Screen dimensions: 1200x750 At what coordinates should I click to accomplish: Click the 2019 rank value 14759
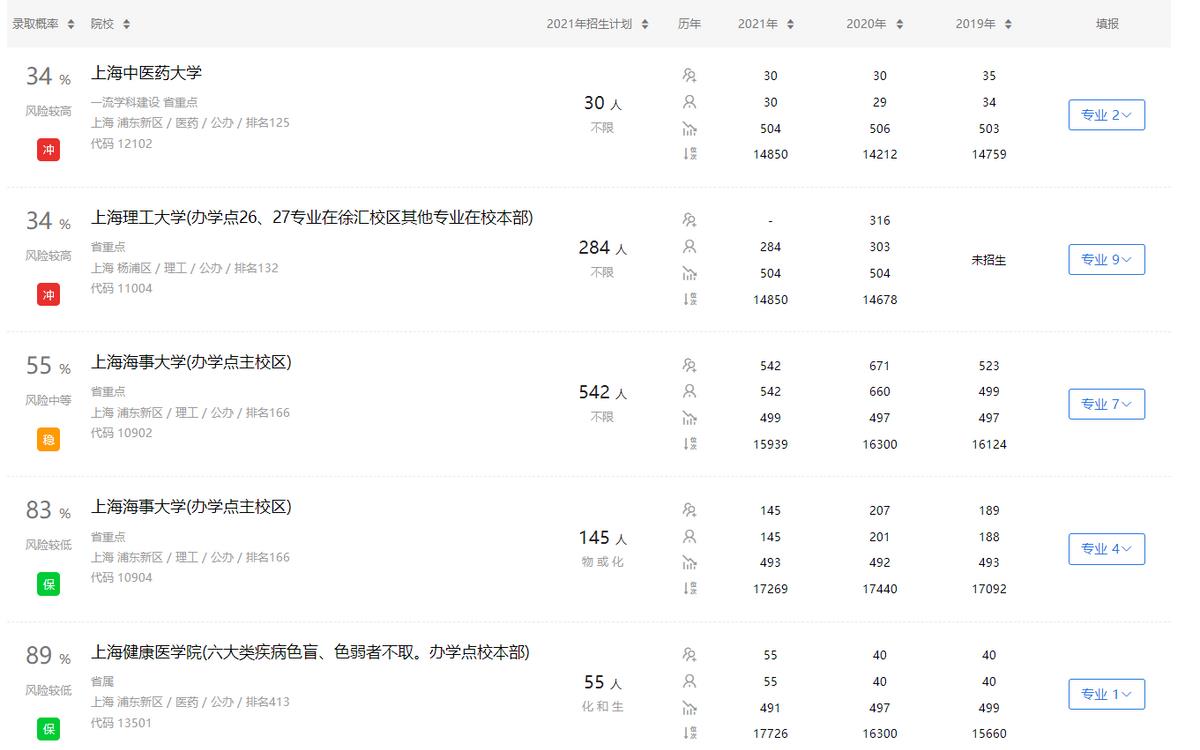(x=989, y=154)
